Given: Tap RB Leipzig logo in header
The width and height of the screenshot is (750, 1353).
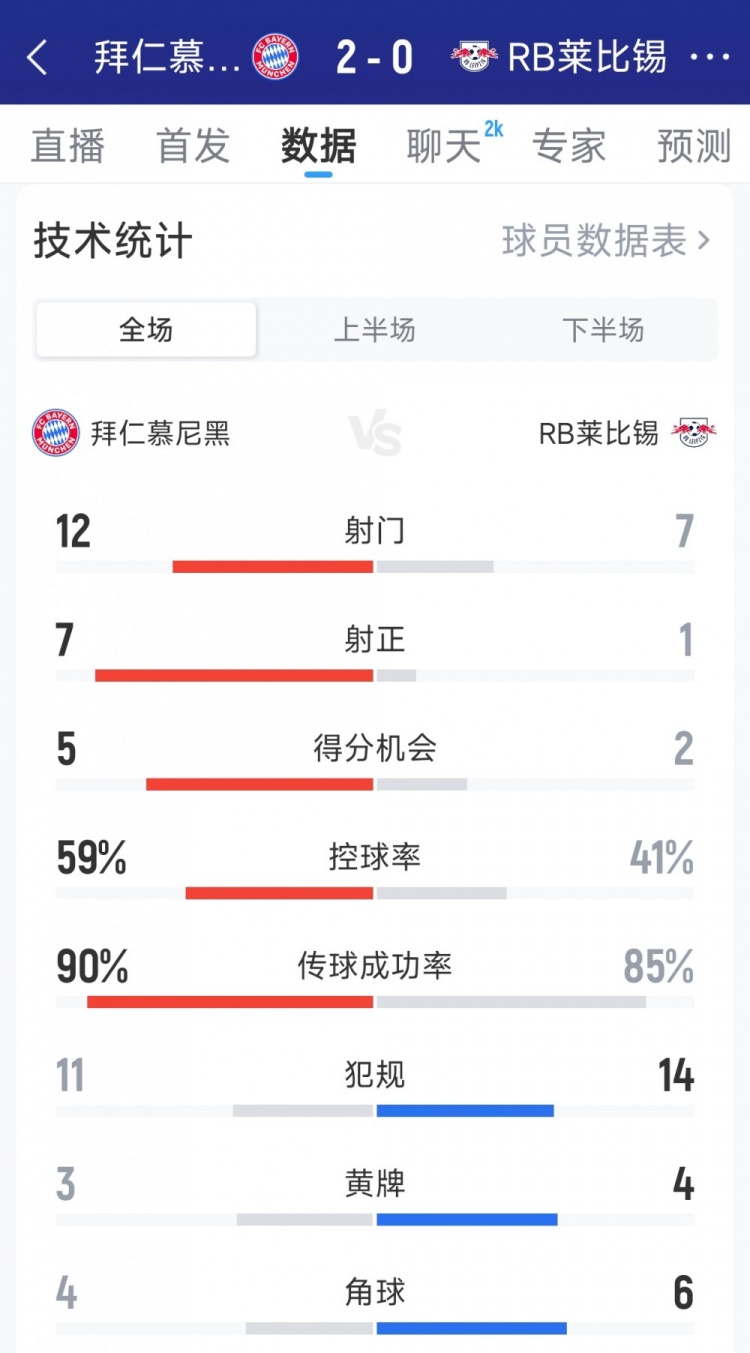Looking at the screenshot, I should point(474,57).
